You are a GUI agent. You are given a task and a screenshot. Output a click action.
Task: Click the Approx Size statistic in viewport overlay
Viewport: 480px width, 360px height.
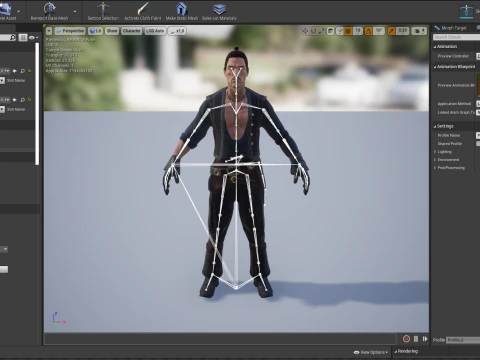(69, 71)
